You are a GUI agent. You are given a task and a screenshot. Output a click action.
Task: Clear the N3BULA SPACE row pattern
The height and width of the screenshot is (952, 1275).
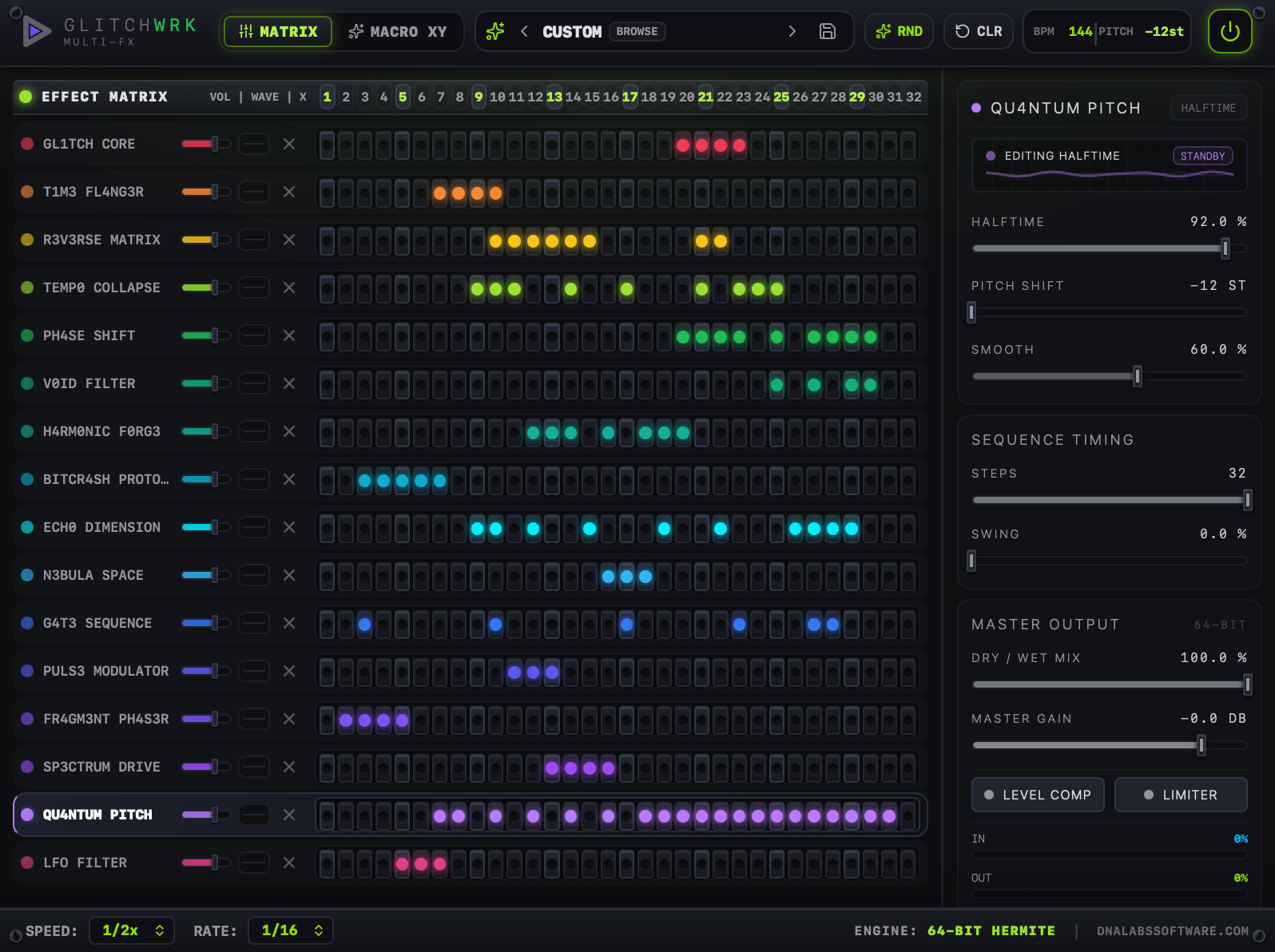[289, 575]
